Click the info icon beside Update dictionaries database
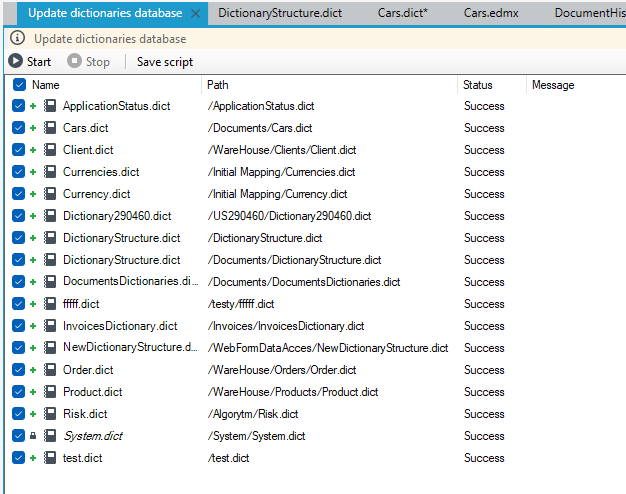 (17, 38)
